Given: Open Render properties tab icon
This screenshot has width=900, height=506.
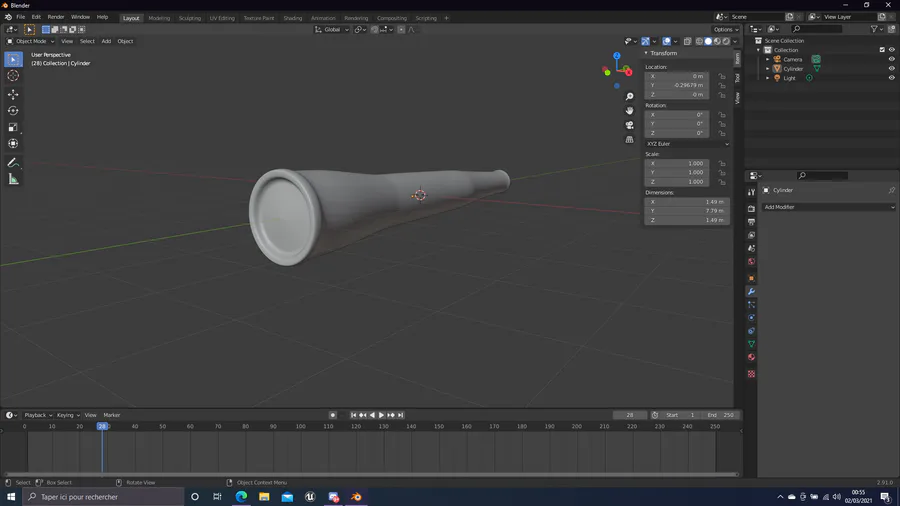Looking at the screenshot, I should [751, 209].
